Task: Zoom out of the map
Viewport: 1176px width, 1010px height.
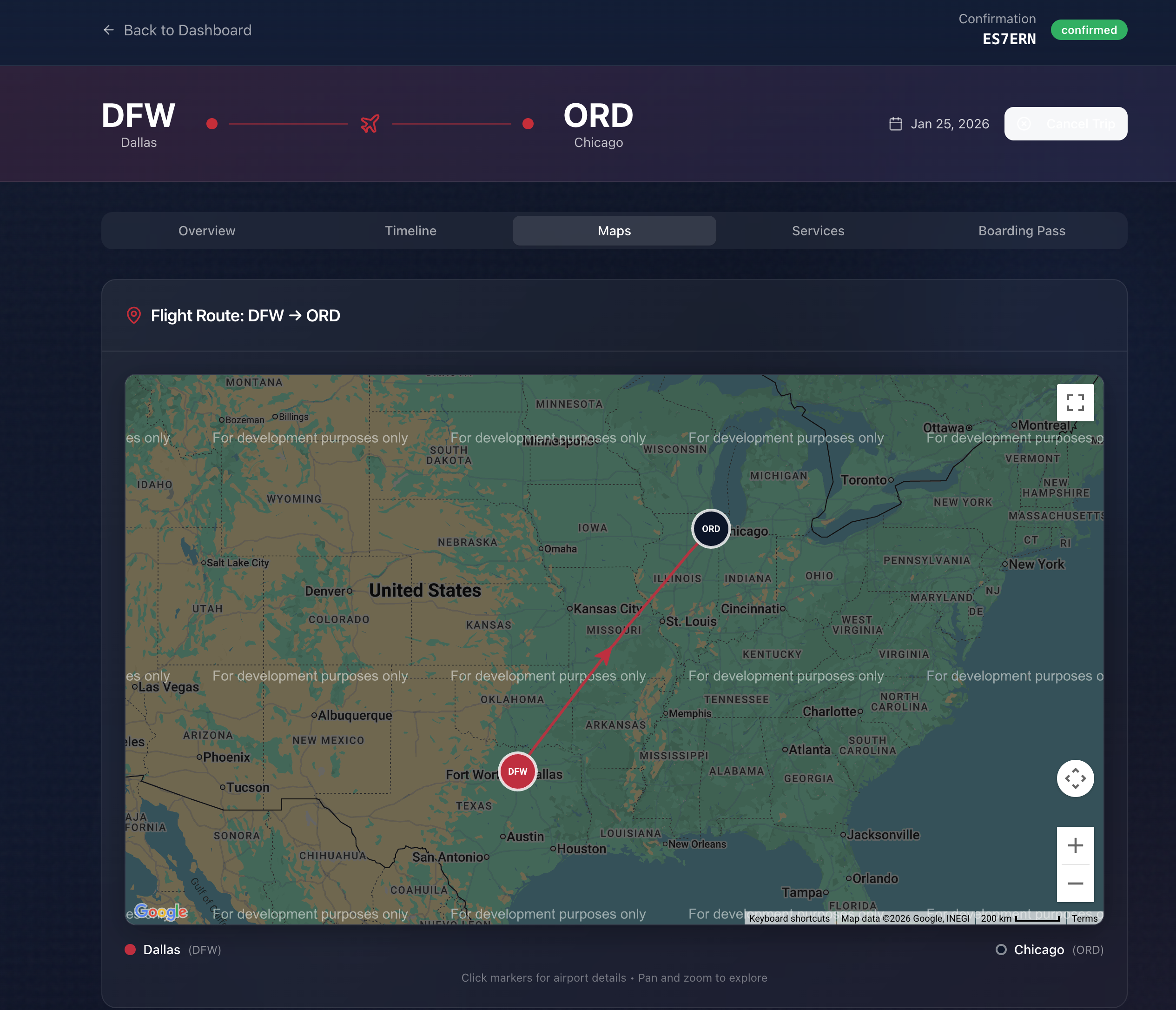Action: (1075, 884)
